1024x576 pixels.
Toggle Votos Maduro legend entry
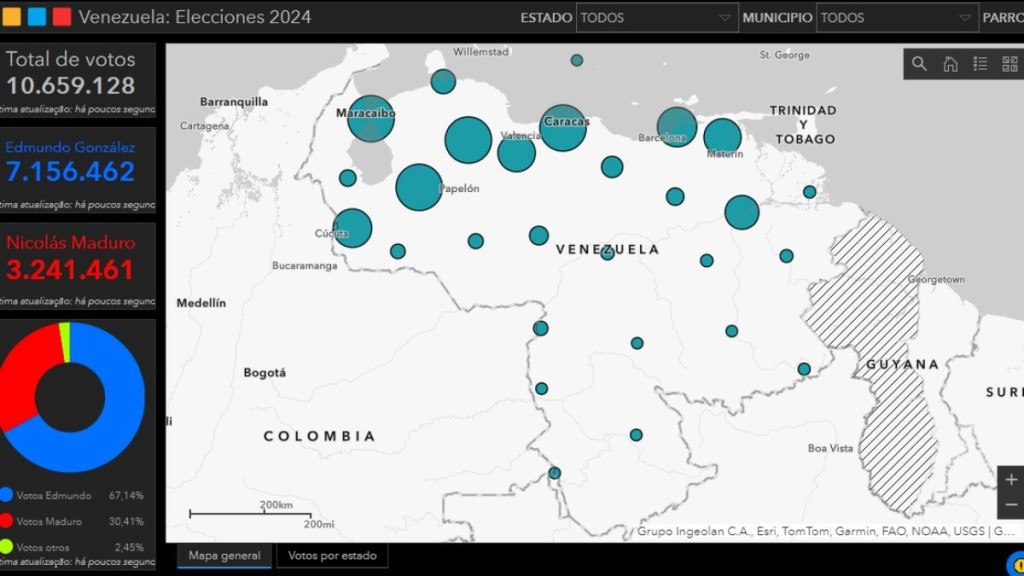pos(49,521)
